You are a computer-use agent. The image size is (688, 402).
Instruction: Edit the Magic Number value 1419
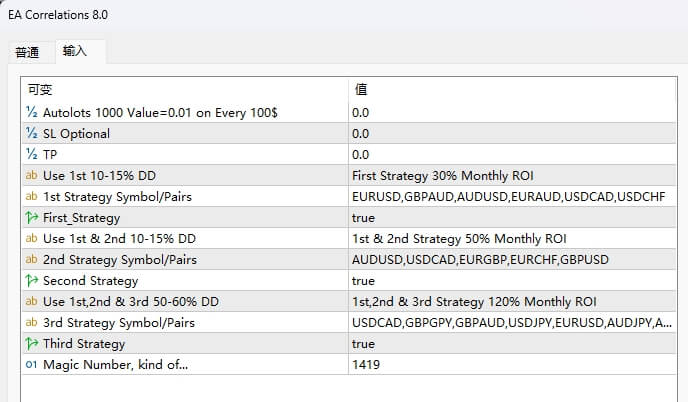366,365
